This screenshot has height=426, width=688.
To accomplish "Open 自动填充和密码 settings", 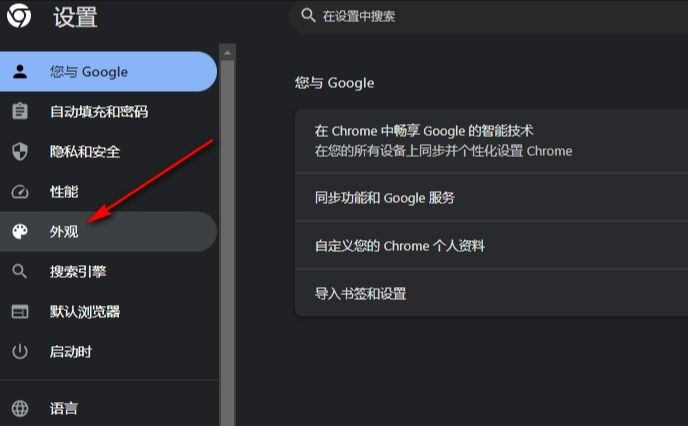I will coord(108,111).
